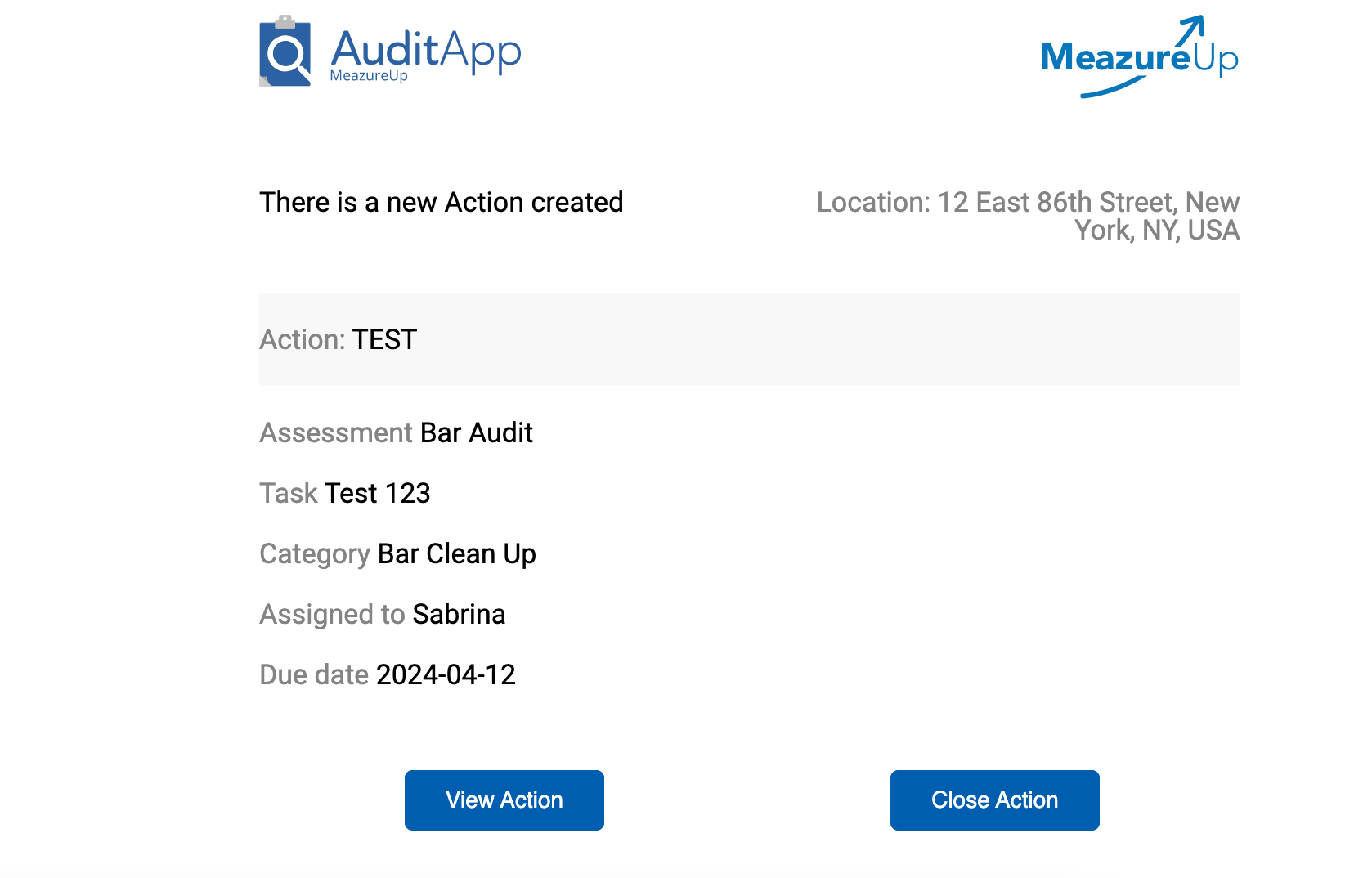Click the due date 2024-04-12

(x=446, y=674)
